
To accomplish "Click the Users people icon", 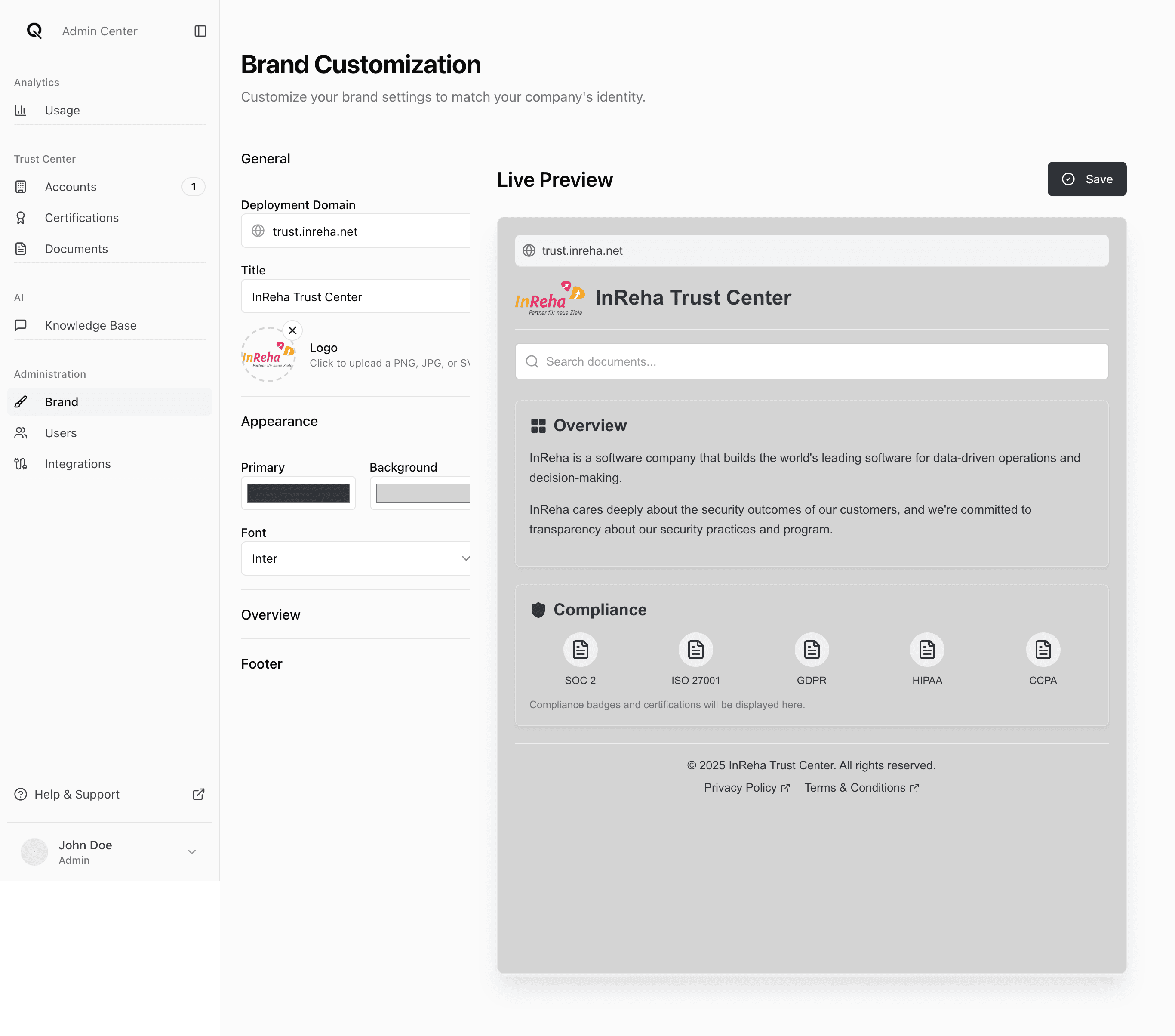I will point(21,432).
